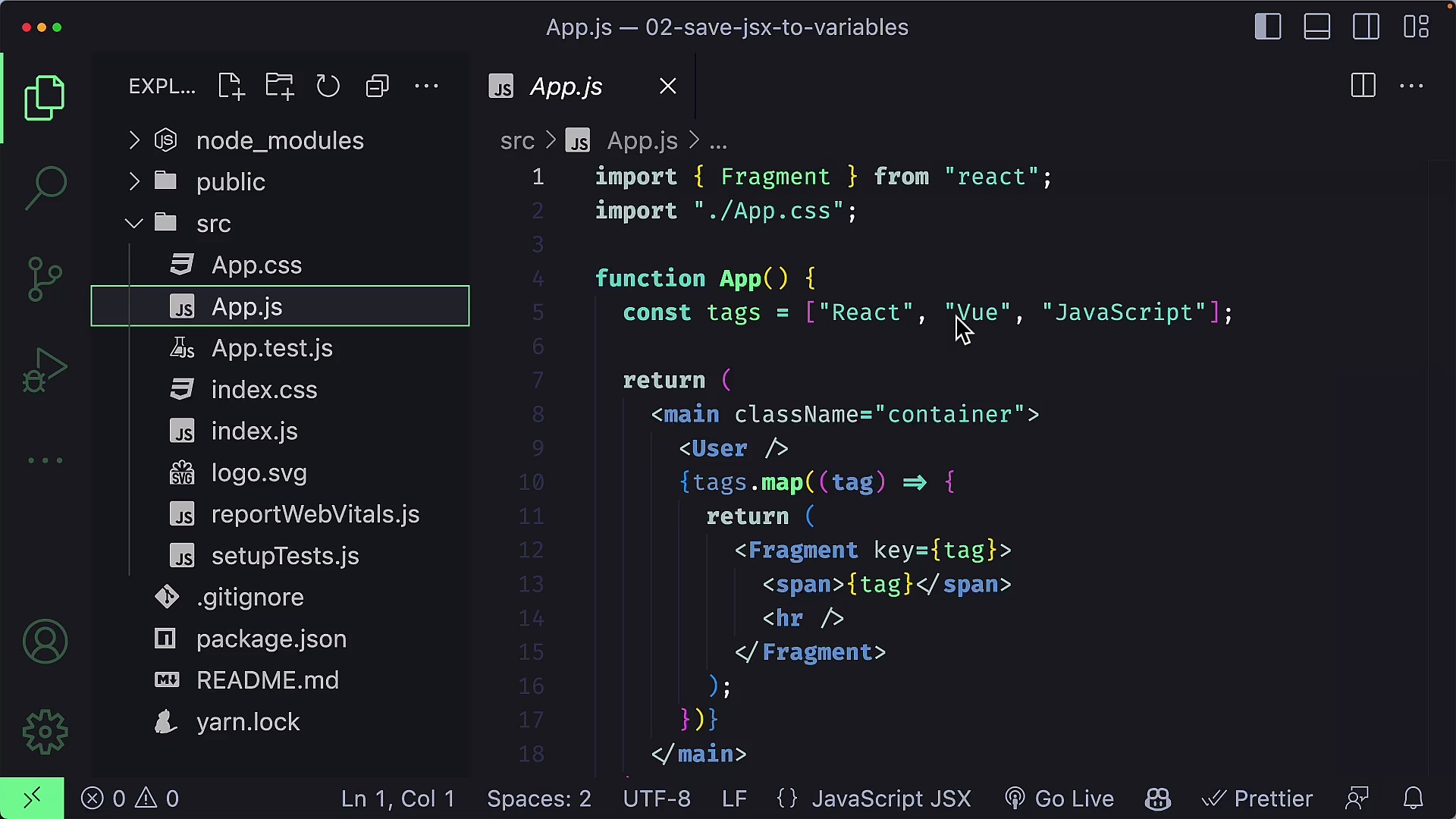Open the Manage gear settings icon
1456x819 pixels.
click(x=45, y=732)
